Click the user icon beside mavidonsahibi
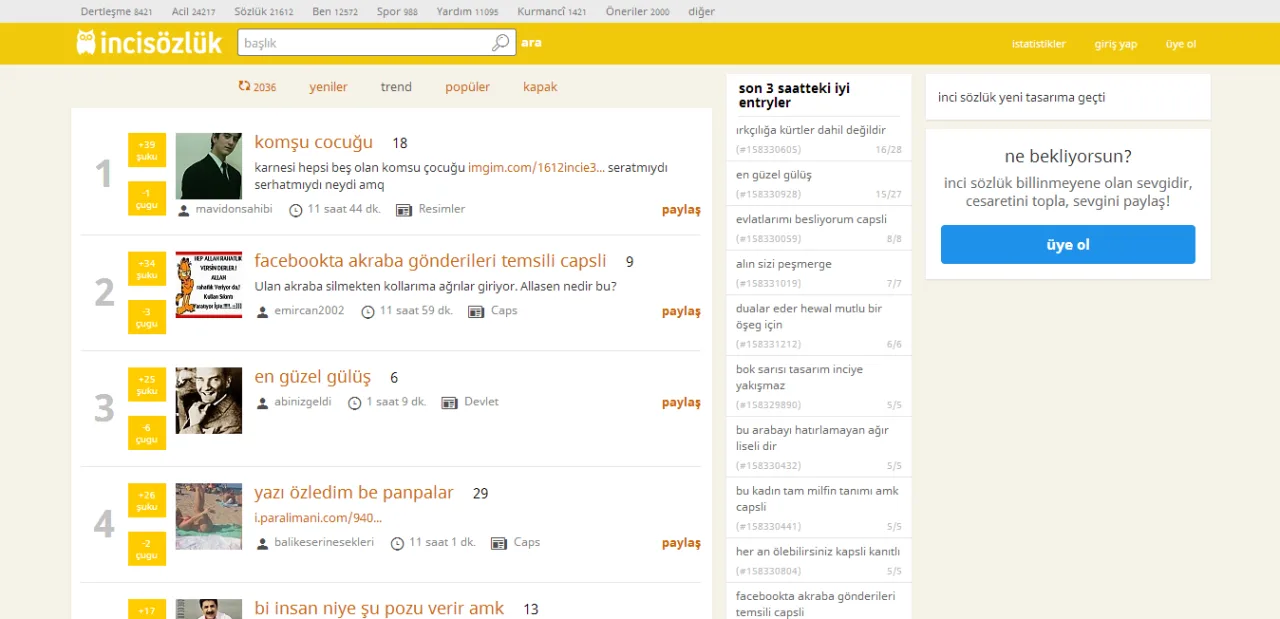Image resolution: width=1280 pixels, height=619 pixels. (x=184, y=210)
